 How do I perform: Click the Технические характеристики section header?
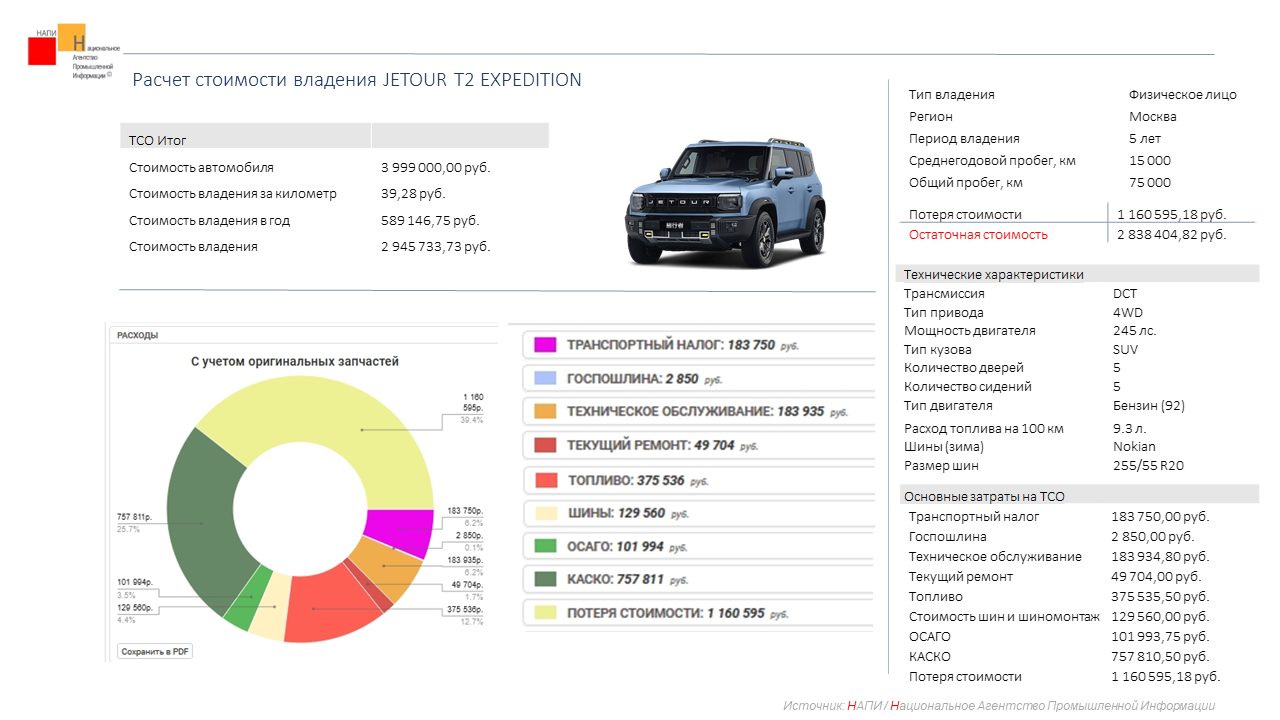[994, 274]
